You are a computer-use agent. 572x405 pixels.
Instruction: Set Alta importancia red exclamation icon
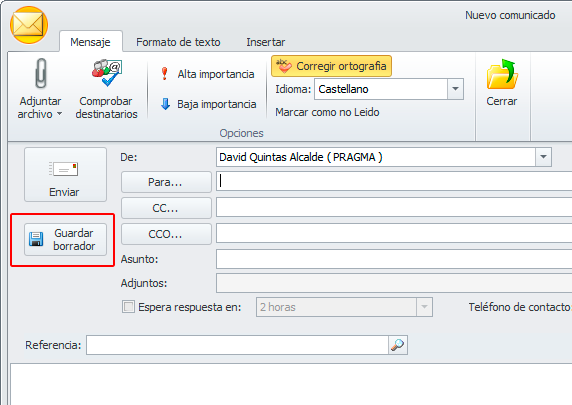165,74
